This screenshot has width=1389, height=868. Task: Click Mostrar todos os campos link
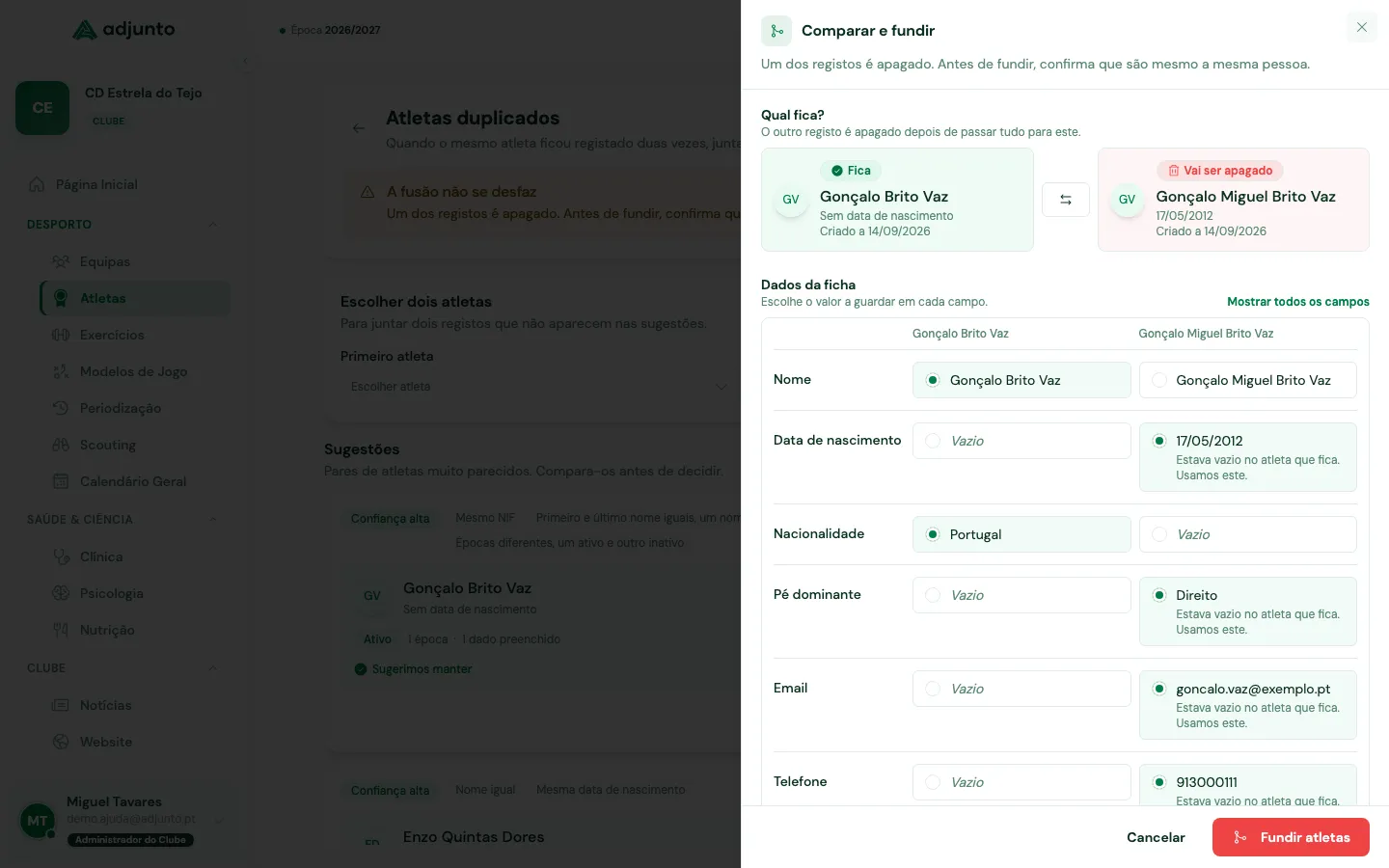(x=1297, y=302)
